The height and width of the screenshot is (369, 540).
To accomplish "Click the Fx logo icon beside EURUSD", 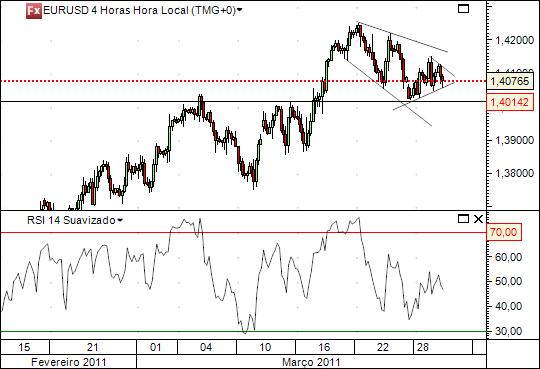I will coord(34,11).
